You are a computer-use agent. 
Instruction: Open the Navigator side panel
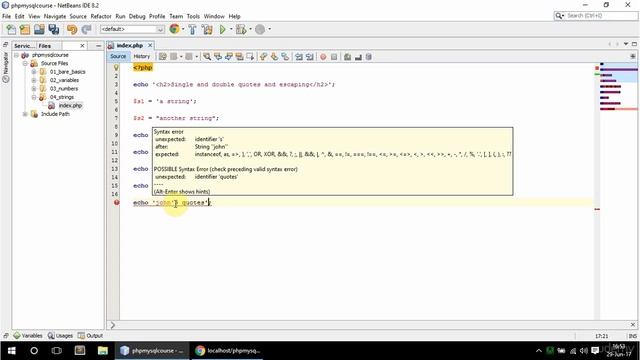click(6, 67)
